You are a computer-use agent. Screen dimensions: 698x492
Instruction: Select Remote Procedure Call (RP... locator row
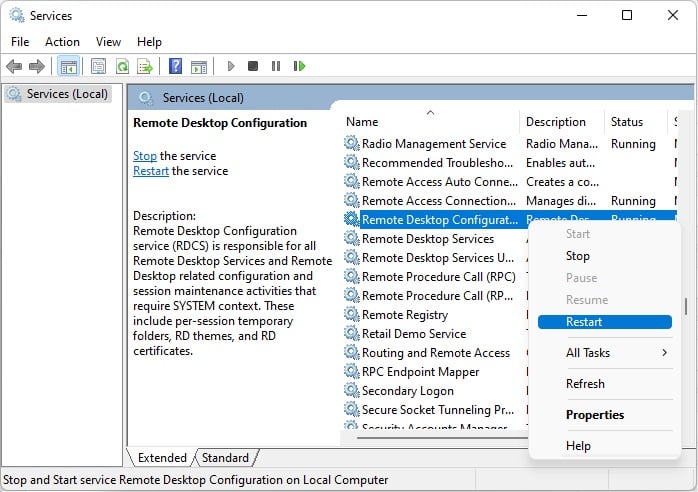[435, 296]
